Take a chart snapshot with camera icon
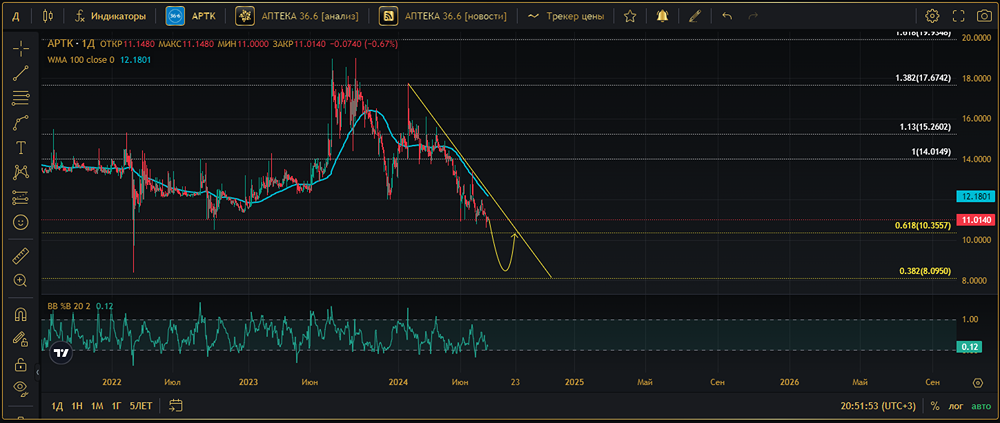Screen dimensions: 1000x423 [x=958, y=16]
